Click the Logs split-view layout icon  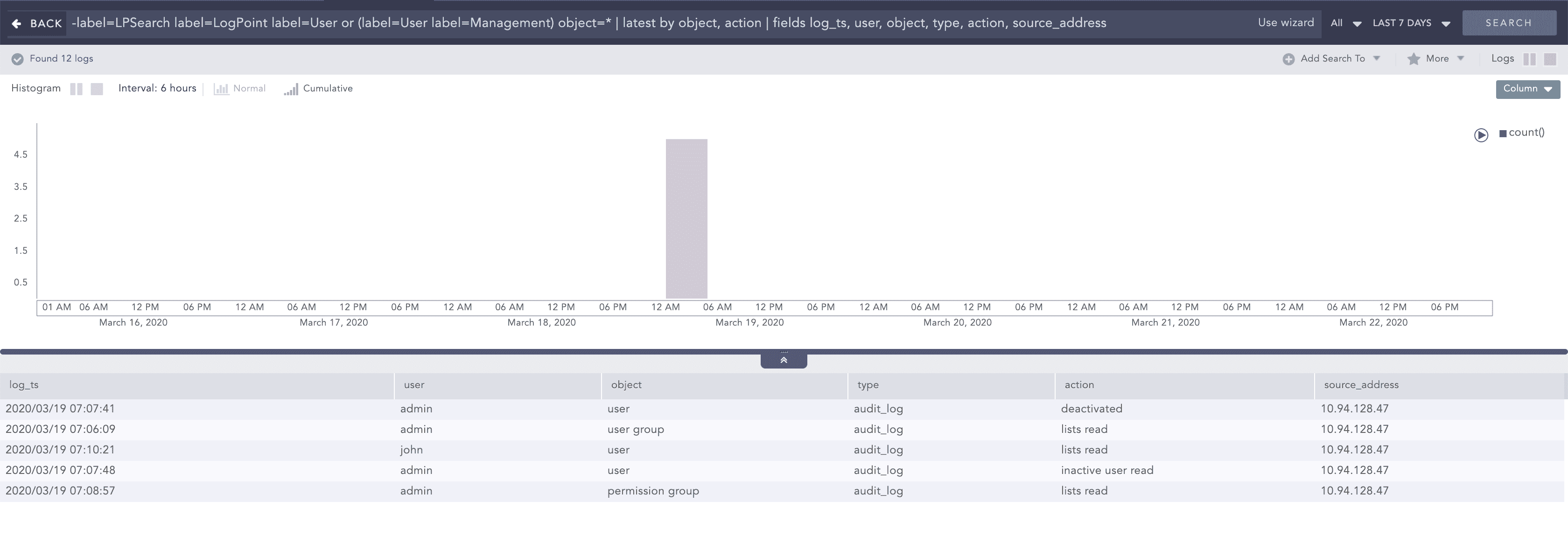1530,58
